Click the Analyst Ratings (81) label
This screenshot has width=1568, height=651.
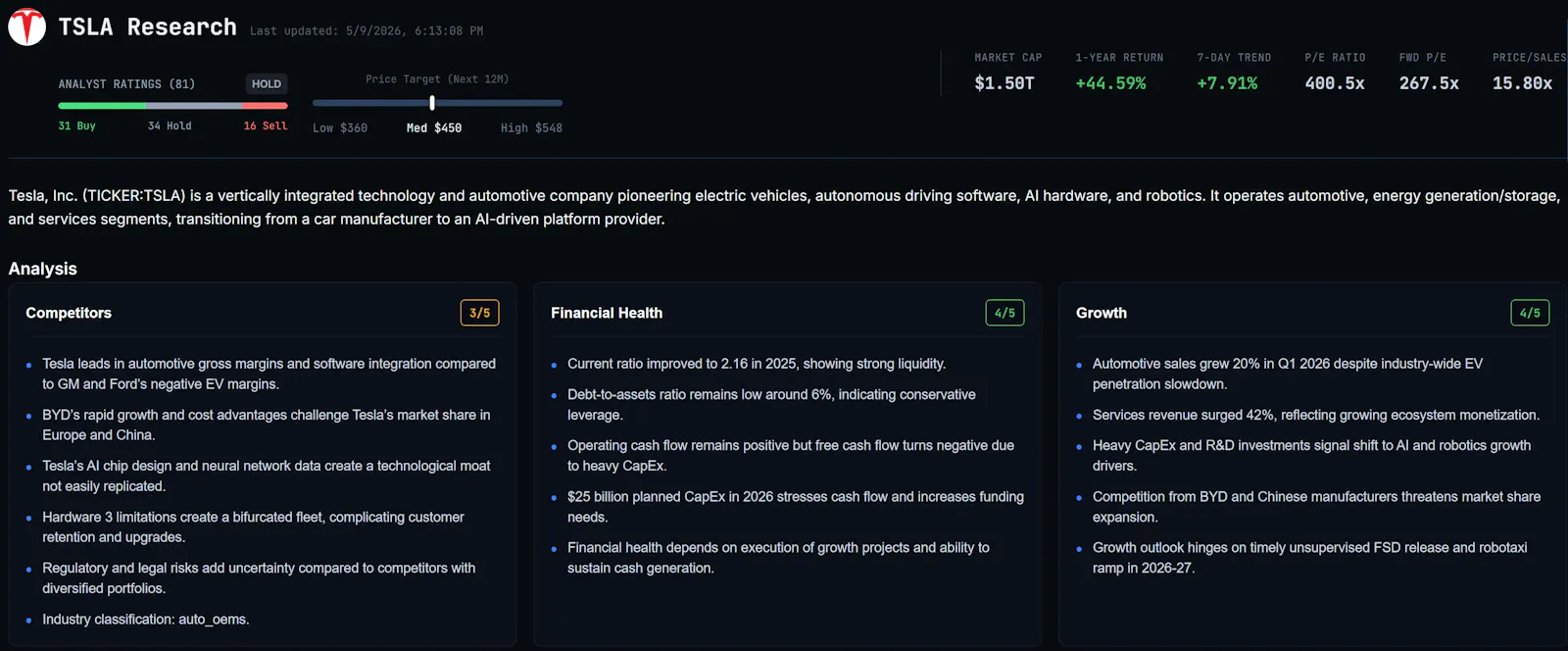[126, 84]
